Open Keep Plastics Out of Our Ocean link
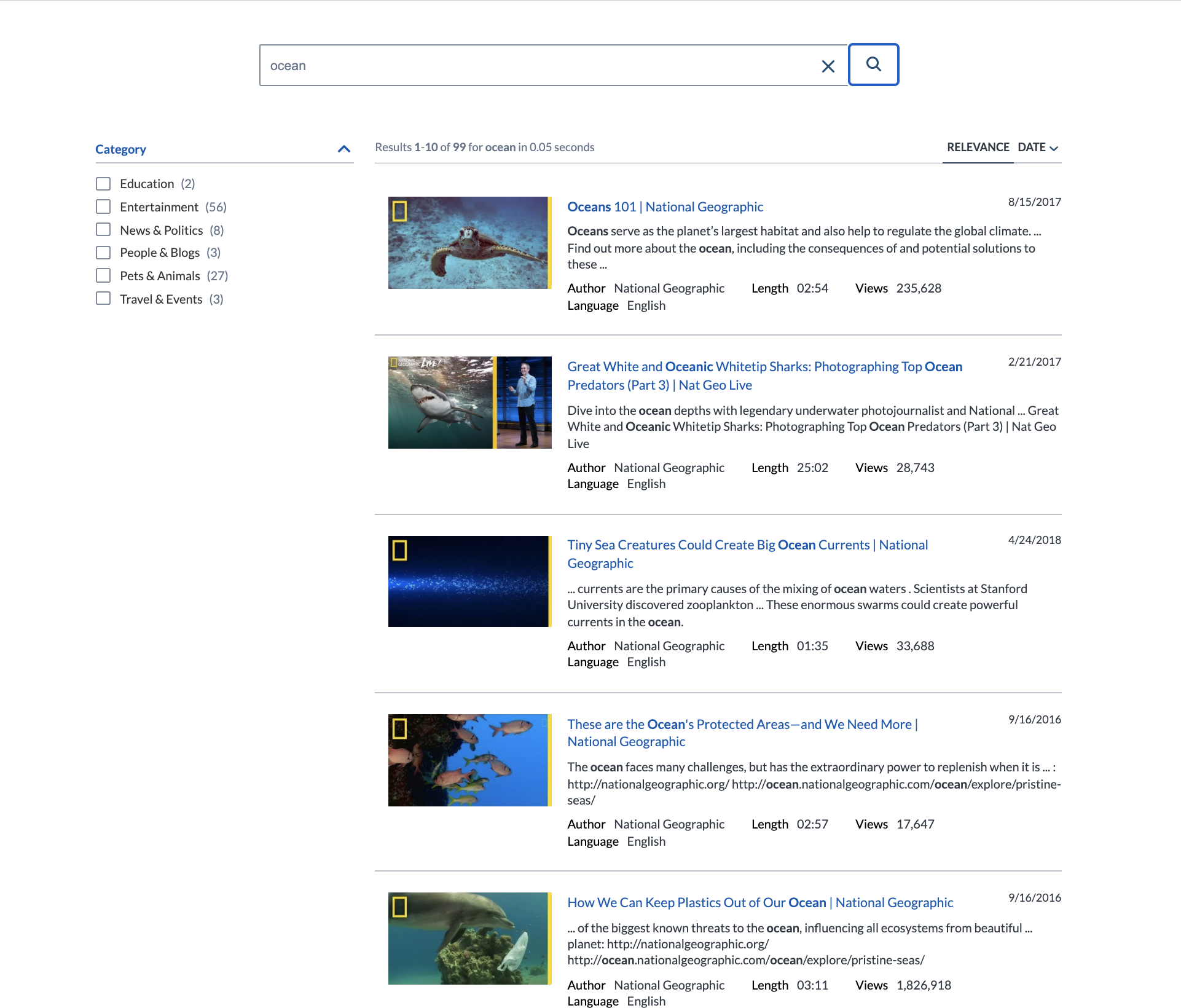This screenshot has height=1008, width=1181. (x=760, y=903)
